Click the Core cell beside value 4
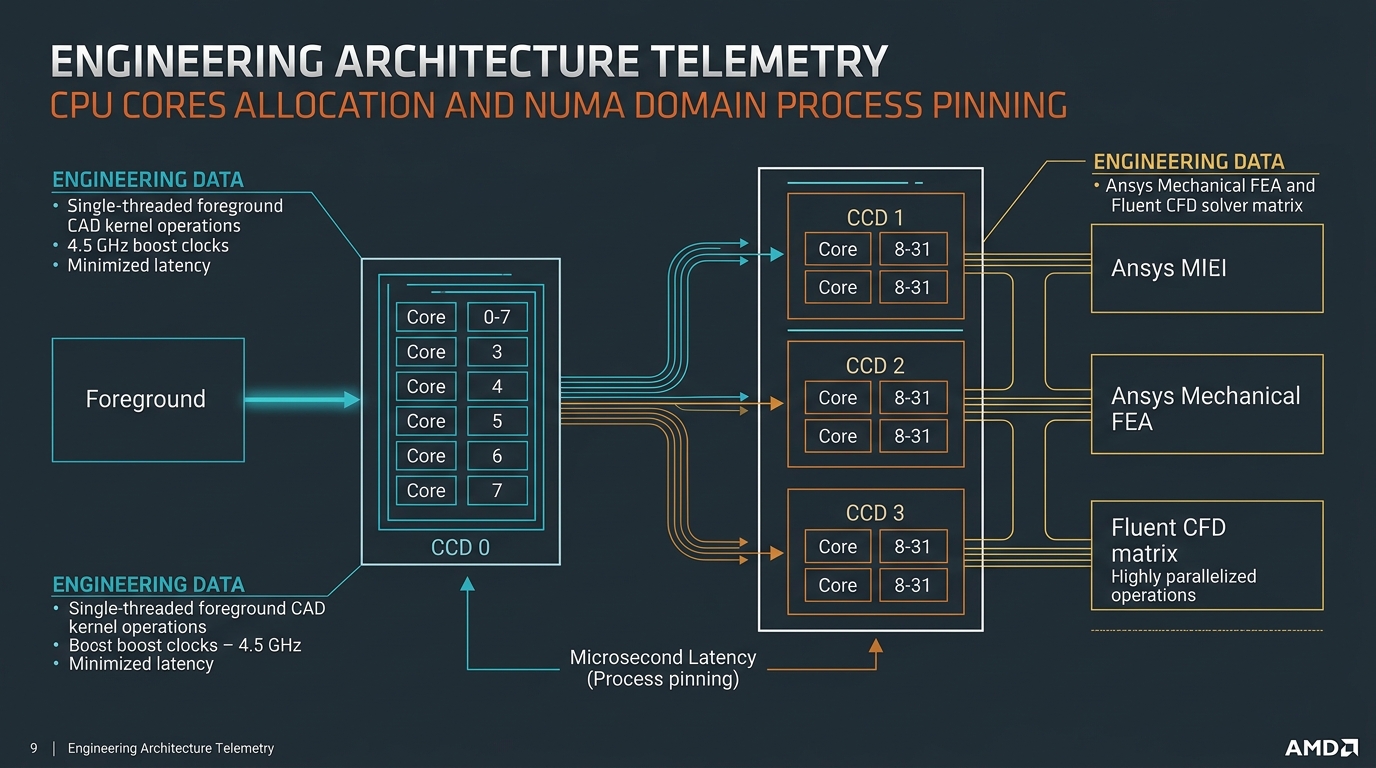 426,386
